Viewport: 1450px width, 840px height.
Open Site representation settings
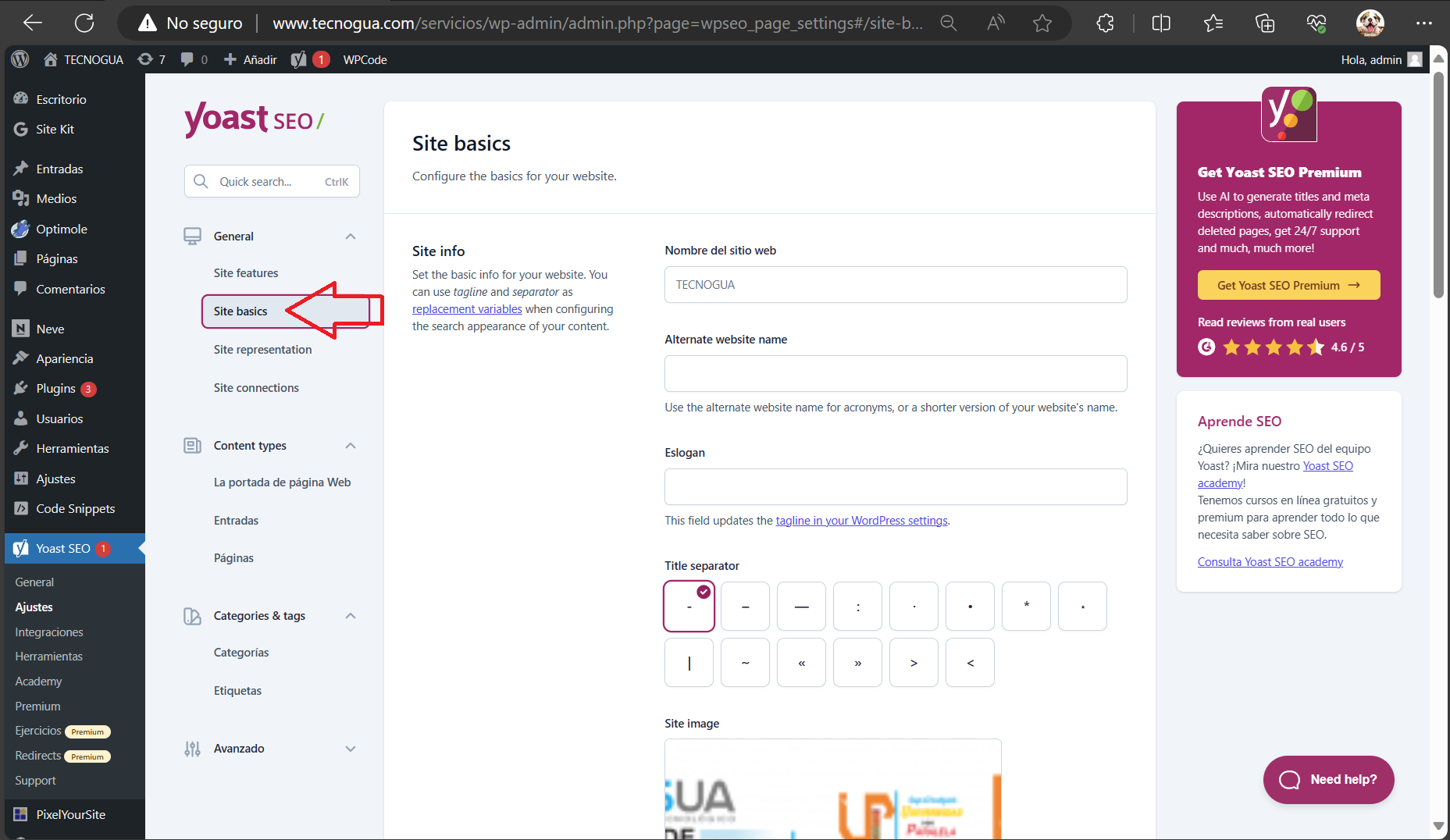[262, 350]
